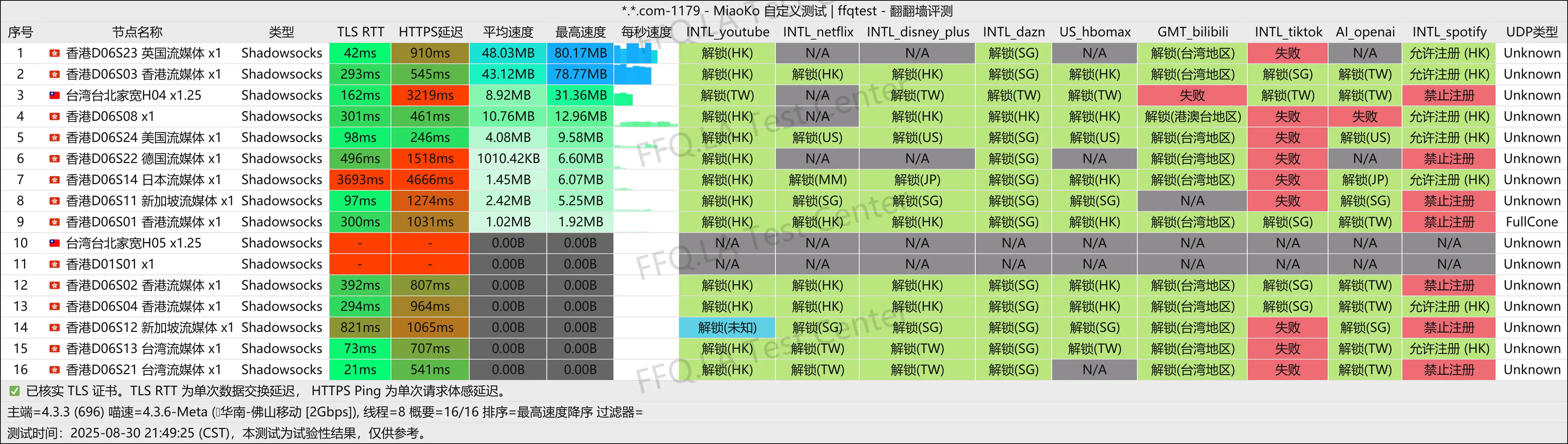The image size is (1568, 444).
Task: Click the INTL_dazn column header
Action: 1014,32
